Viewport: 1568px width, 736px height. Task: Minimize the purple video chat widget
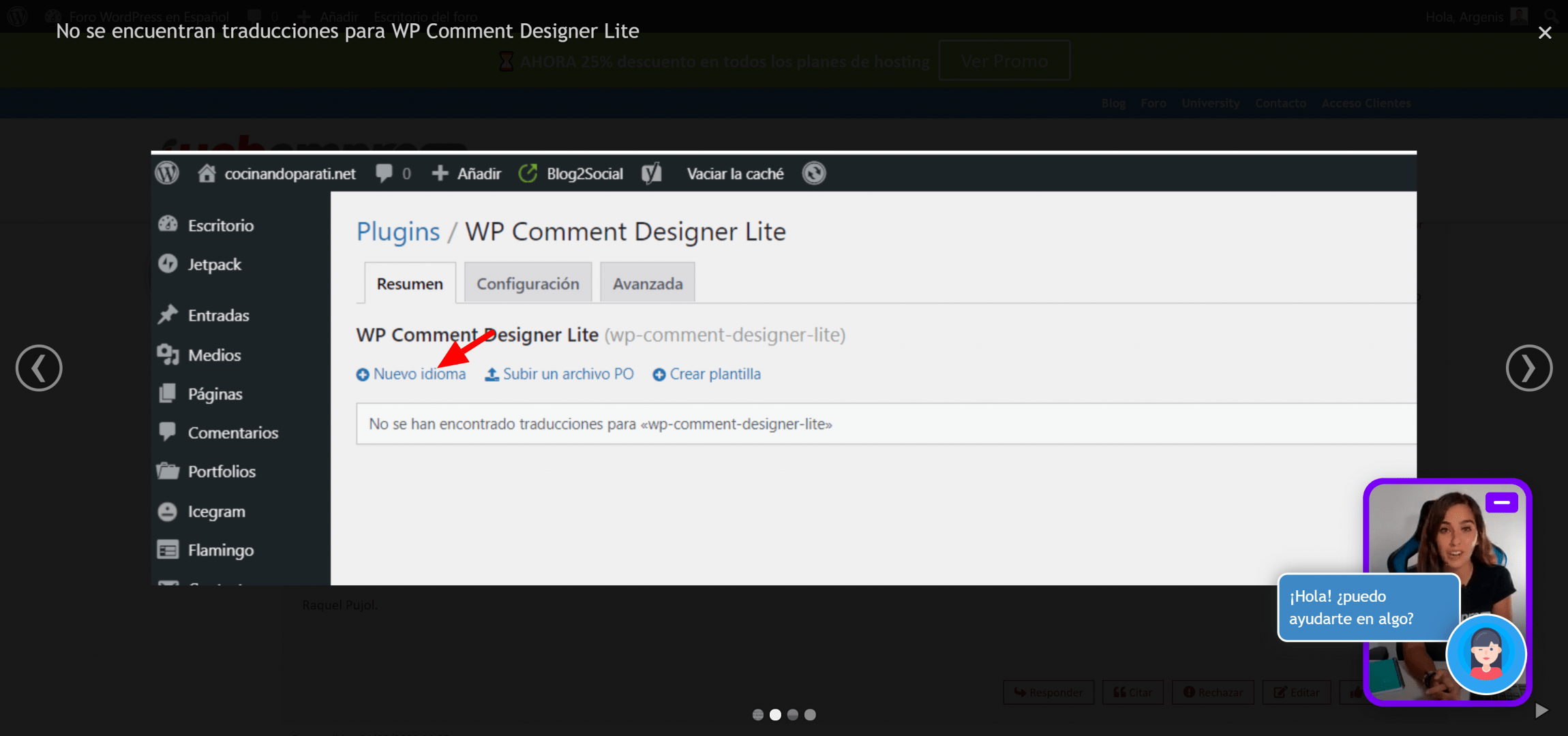pos(1501,502)
